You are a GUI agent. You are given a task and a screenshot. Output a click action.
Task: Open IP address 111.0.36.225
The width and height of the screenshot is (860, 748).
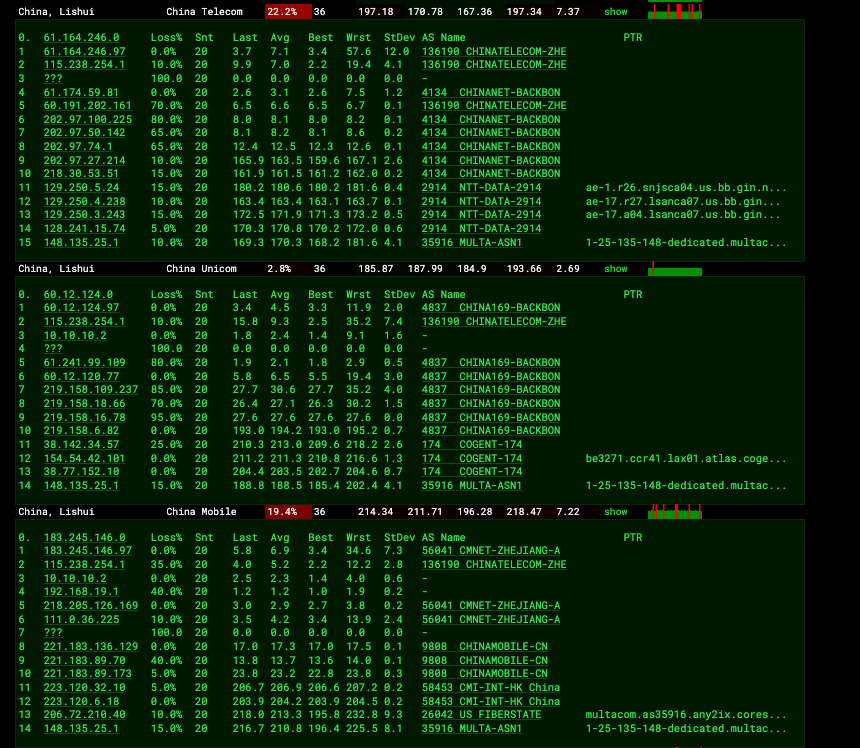(x=81, y=619)
